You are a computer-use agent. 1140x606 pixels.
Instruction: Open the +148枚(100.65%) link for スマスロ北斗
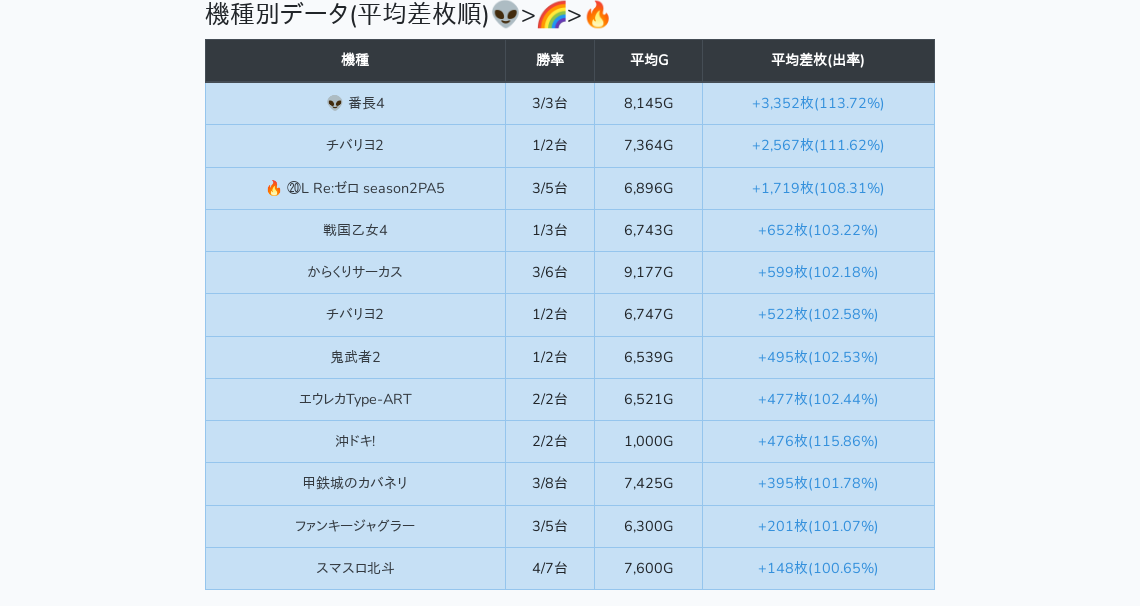point(817,568)
